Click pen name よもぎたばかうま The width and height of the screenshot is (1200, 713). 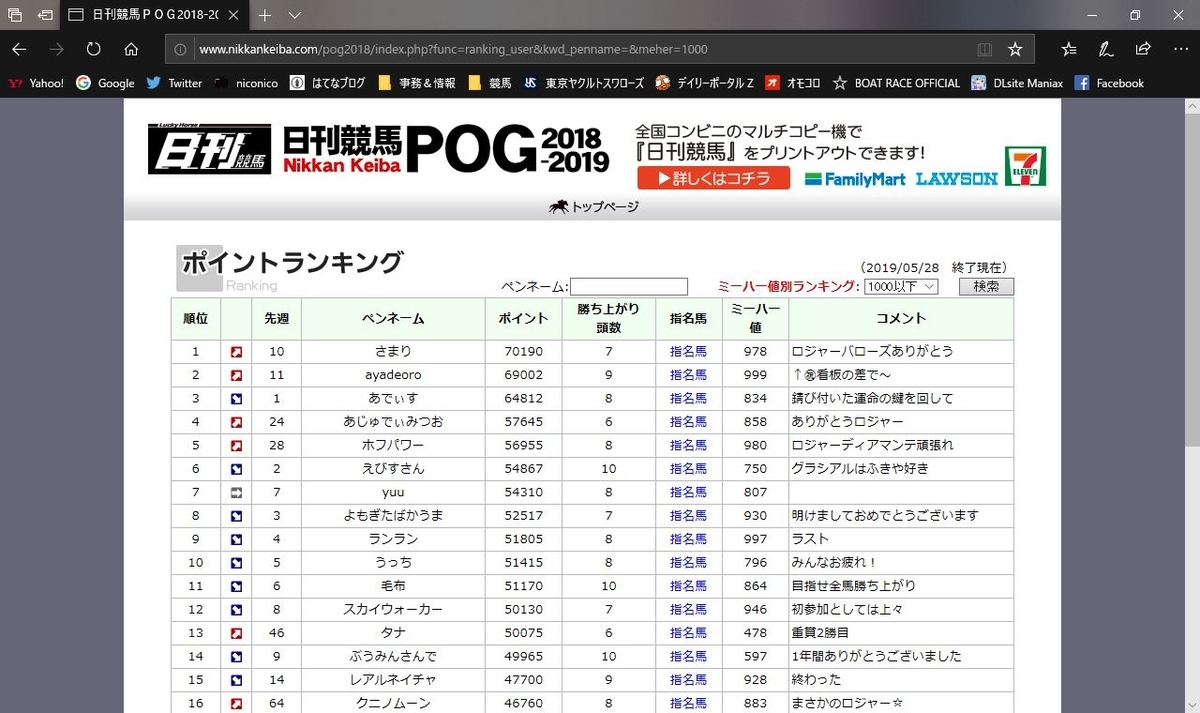click(x=393, y=515)
